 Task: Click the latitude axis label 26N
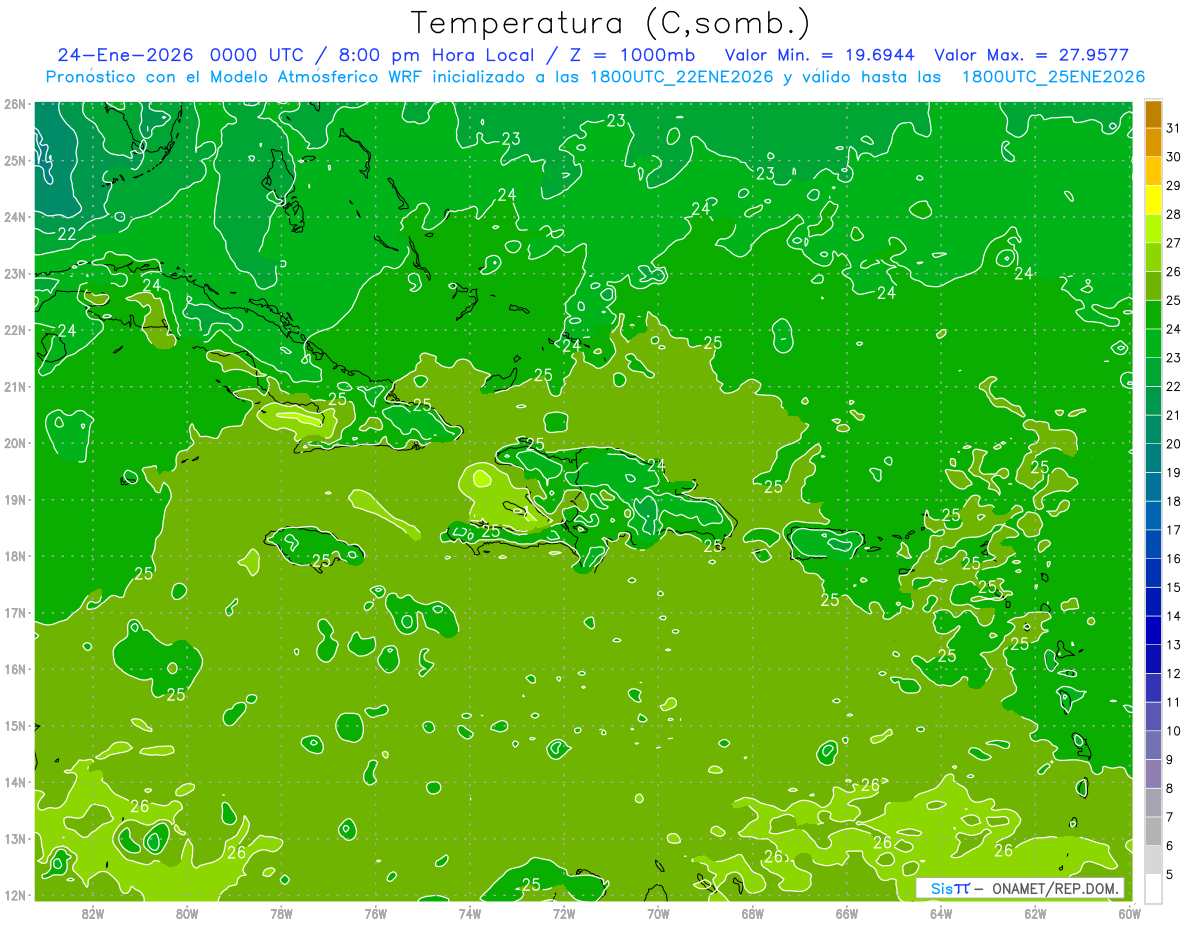click(x=15, y=104)
